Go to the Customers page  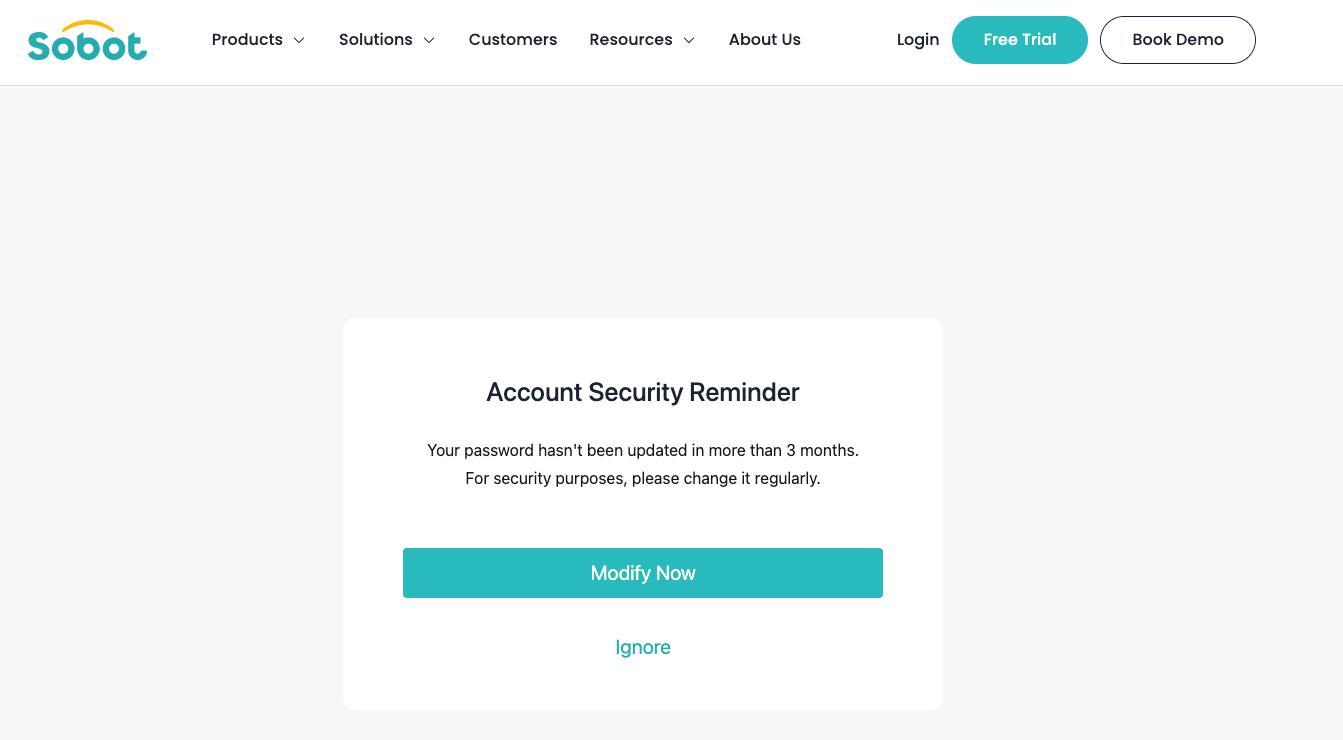(x=513, y=40)
